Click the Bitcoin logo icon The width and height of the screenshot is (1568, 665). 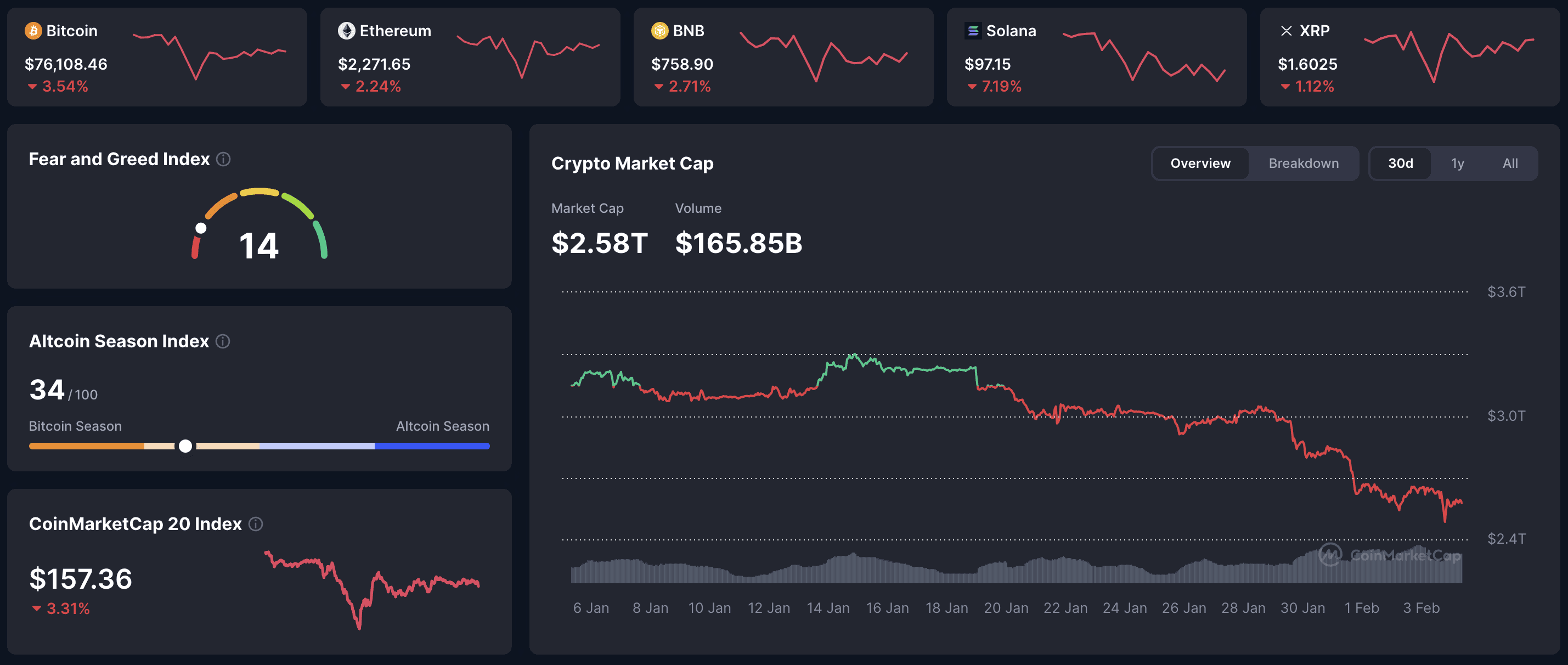coord(33,30)
